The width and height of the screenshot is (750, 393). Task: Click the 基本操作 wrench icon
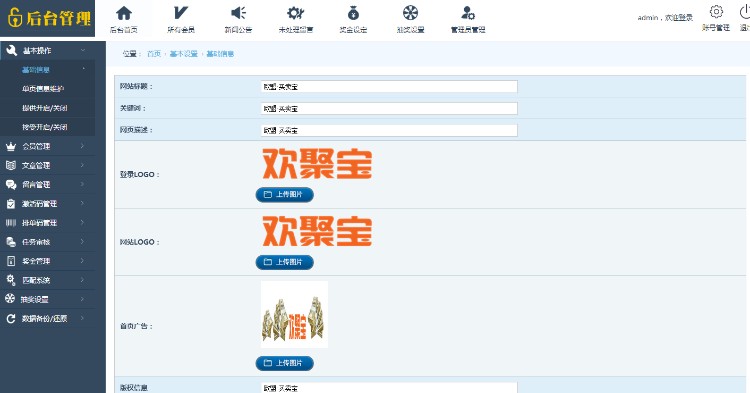[x=11, y=50]
